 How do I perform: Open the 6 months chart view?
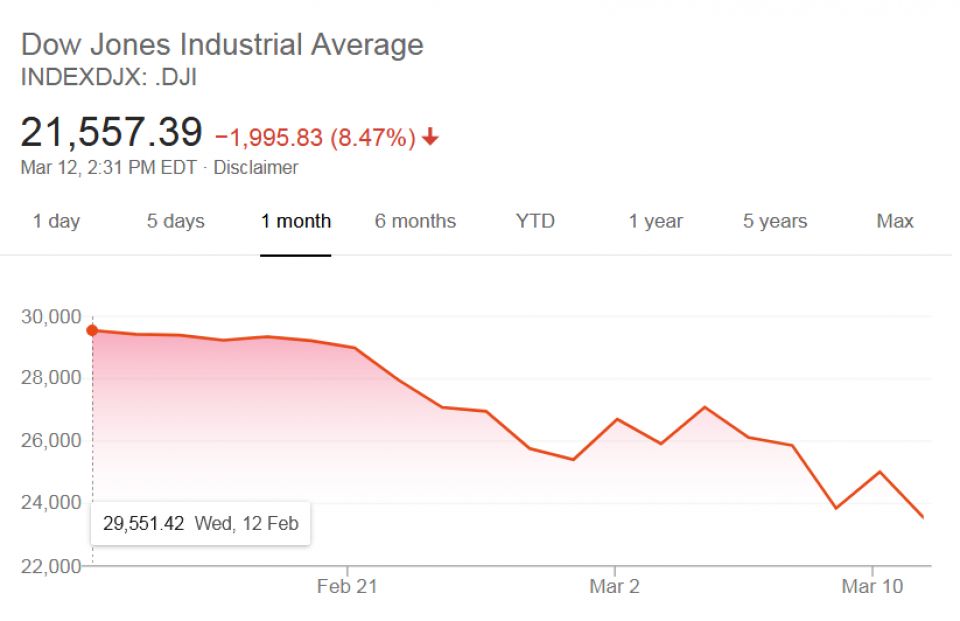pyautogui.click(x=415, y=222)
